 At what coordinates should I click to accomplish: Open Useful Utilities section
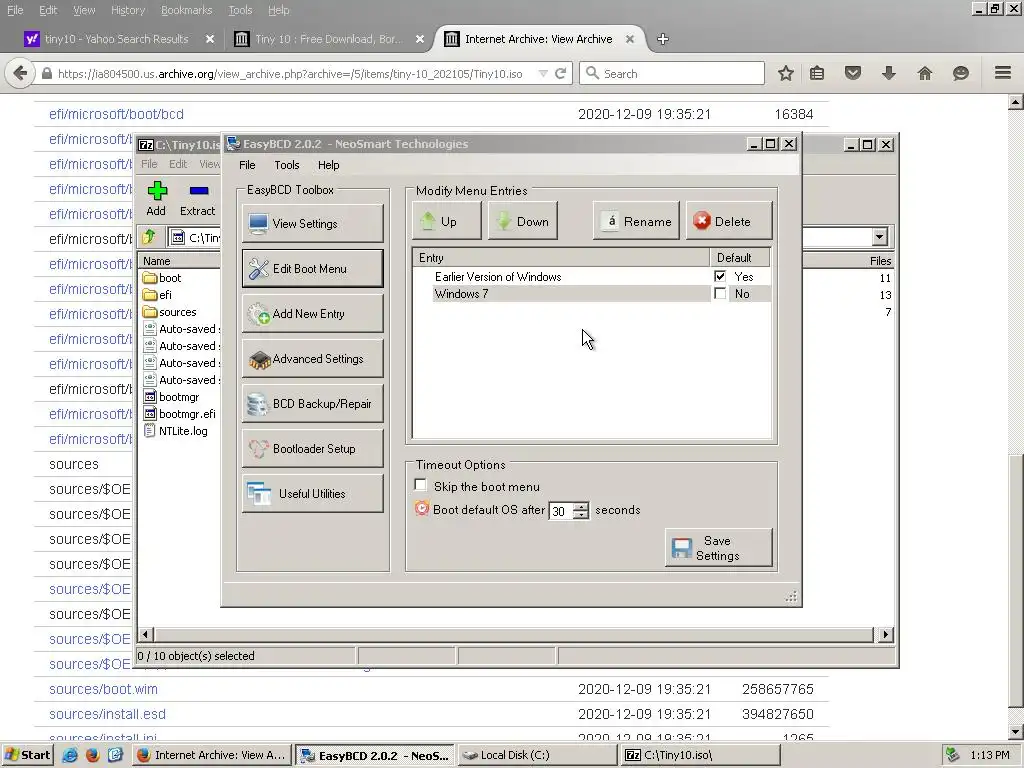[x=312, y=494]
